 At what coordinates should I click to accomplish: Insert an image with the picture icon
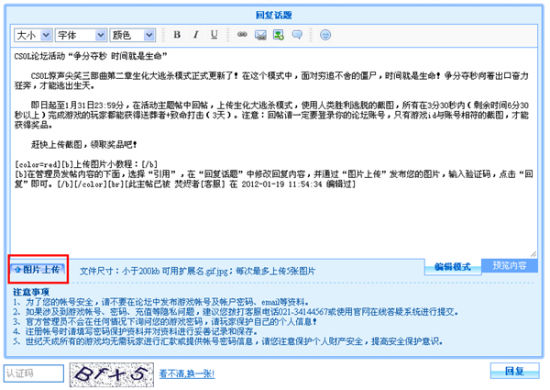(261, 35)
